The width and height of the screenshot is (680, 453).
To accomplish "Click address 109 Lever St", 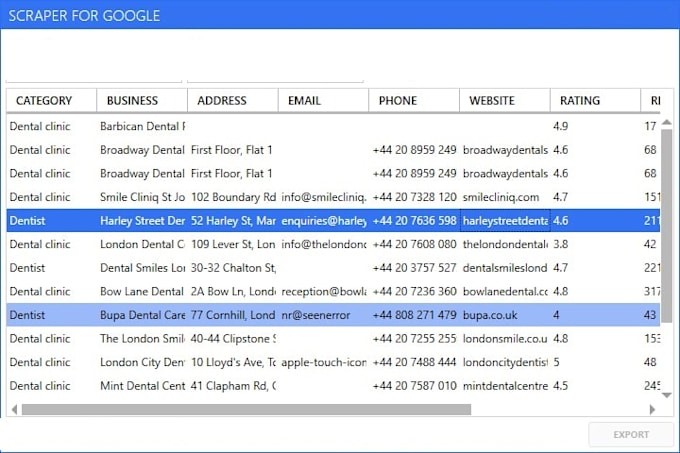I will [x=233, y=244].
